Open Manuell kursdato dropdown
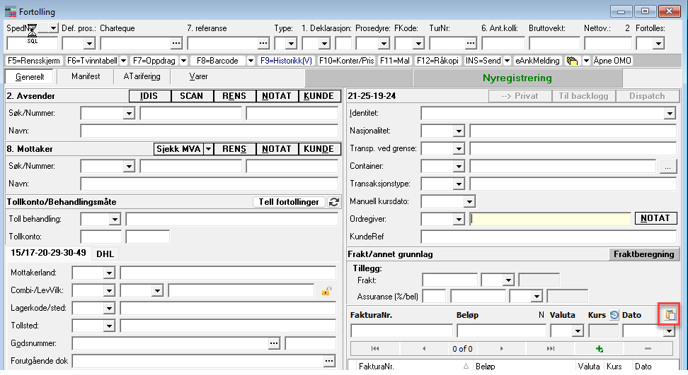This screenshot has height=375, width=688. 469,202
